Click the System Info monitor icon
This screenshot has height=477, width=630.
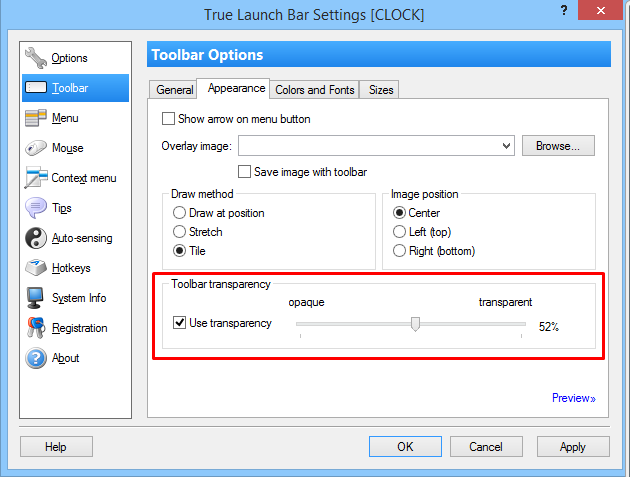pyautogui.click(x=36, y=298)
